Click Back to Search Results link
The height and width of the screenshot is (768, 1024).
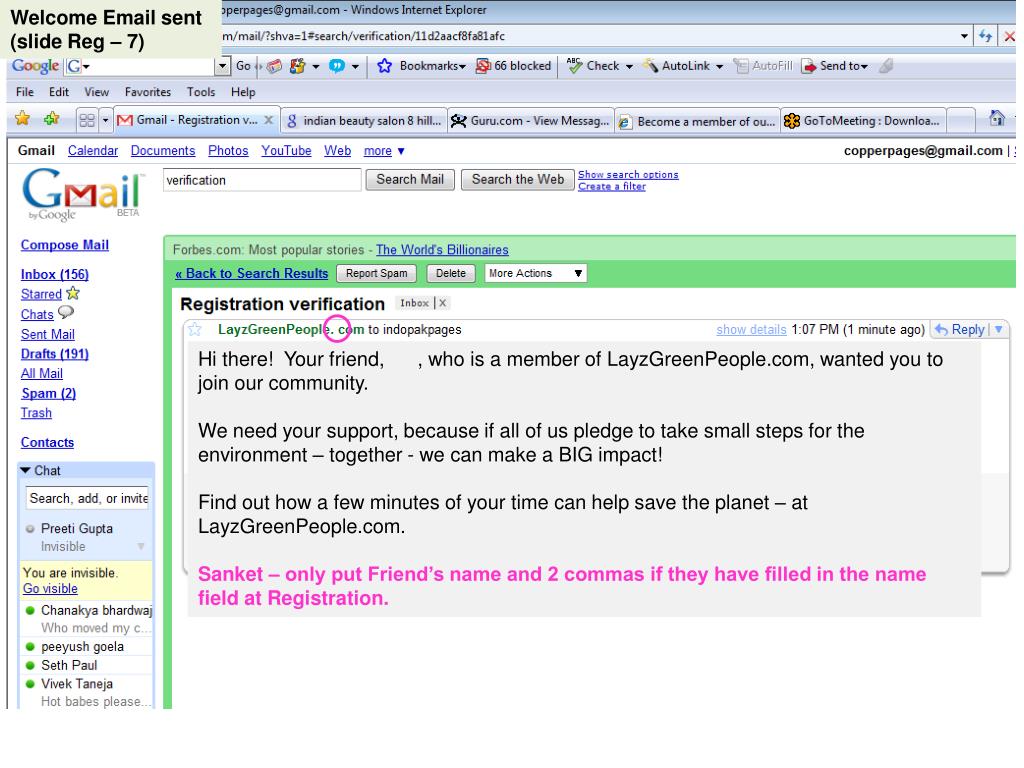(x=251, y=274)
